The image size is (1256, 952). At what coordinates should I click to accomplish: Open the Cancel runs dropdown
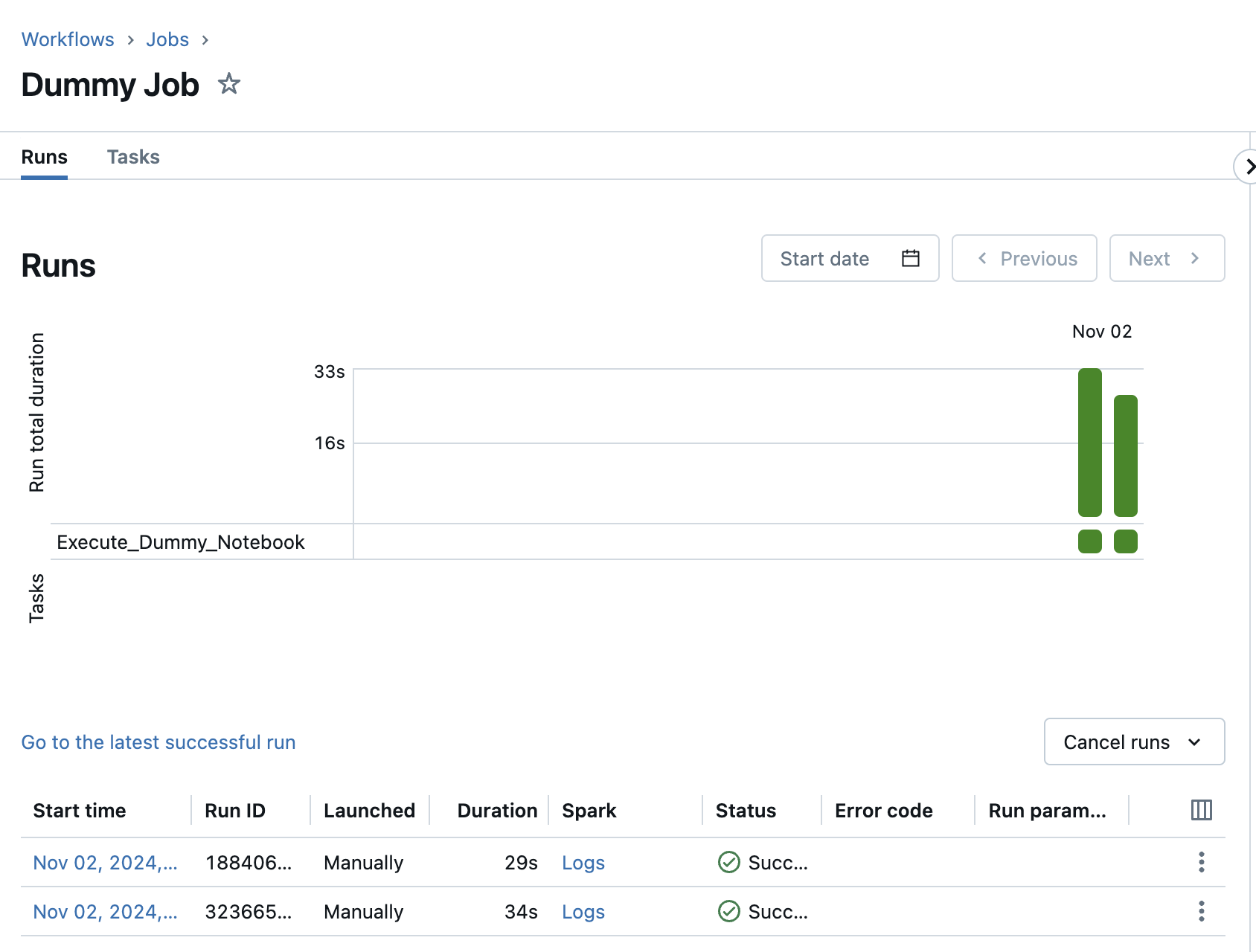pos(1133,742)
